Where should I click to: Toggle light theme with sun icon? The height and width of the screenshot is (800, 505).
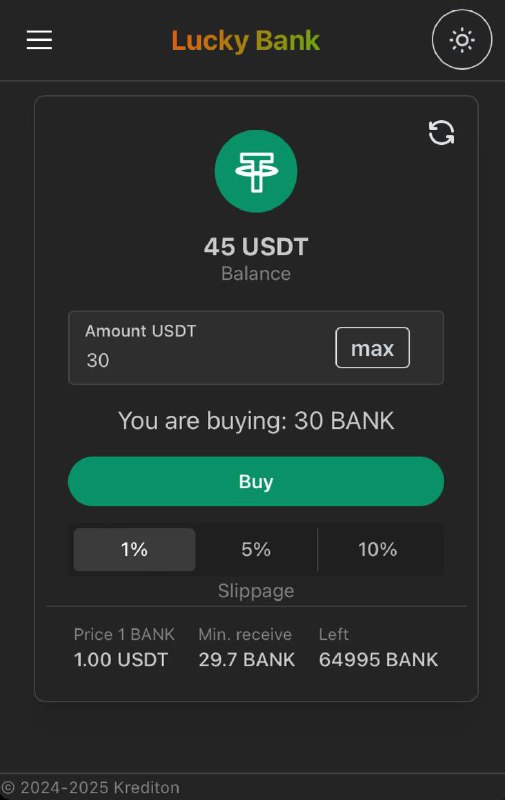point(462,40)
